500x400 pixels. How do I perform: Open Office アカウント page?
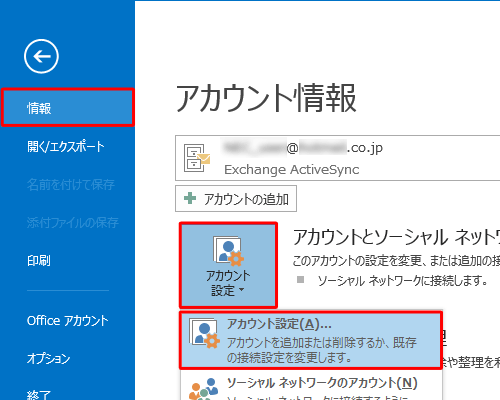pos(67,320)
